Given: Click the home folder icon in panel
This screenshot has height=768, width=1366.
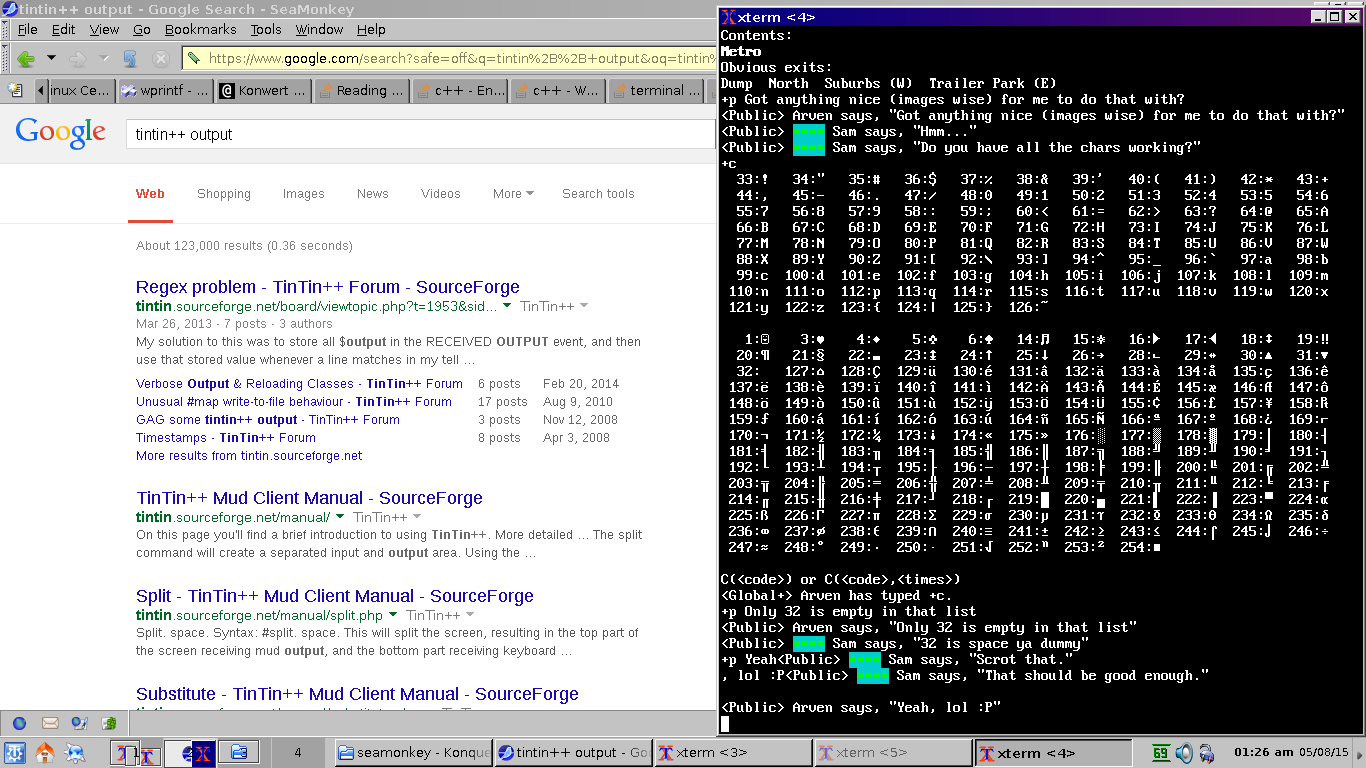Looking at the screenshot, I should 45,752.
